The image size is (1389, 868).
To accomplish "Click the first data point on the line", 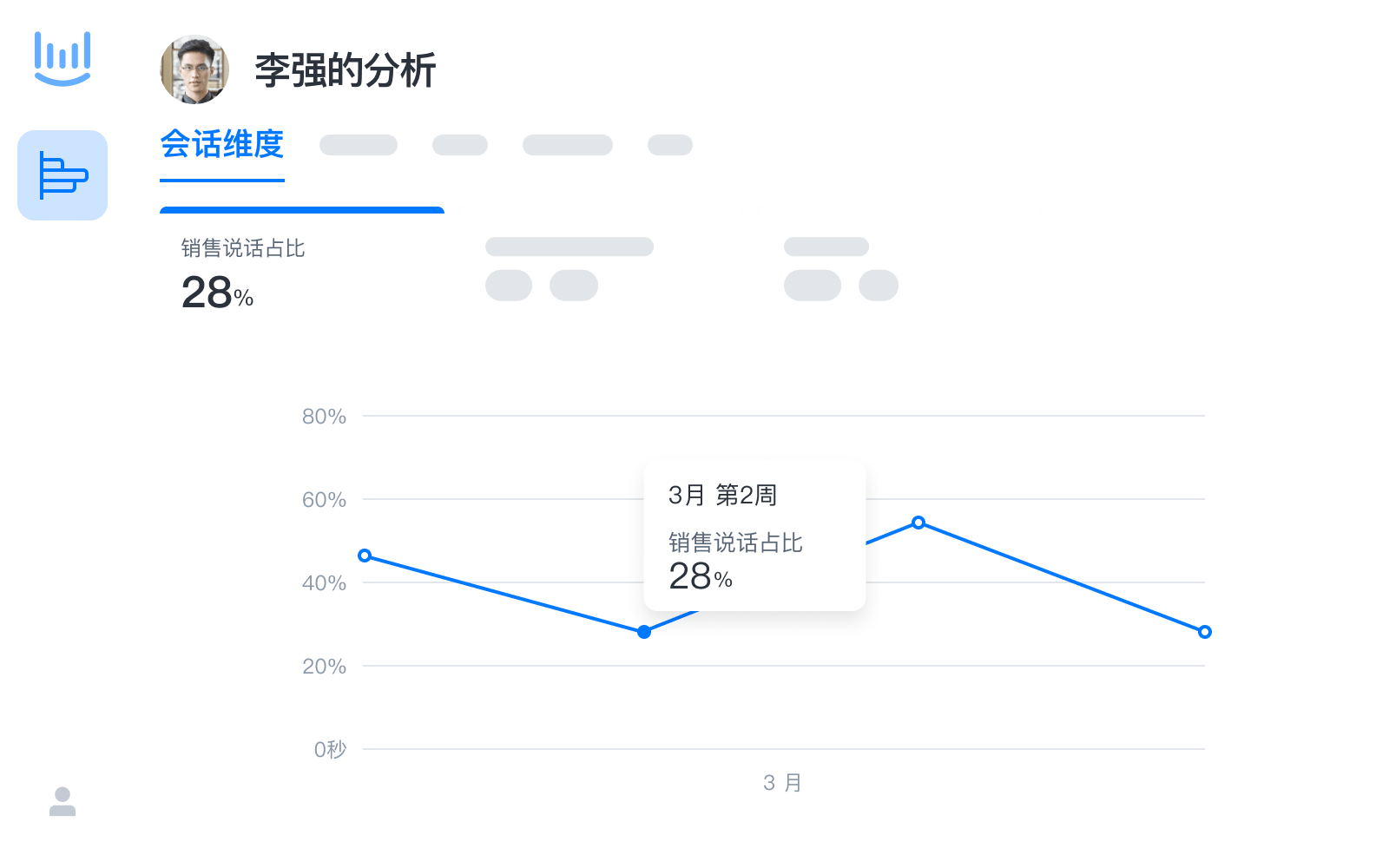I will [x=365, y=556].
